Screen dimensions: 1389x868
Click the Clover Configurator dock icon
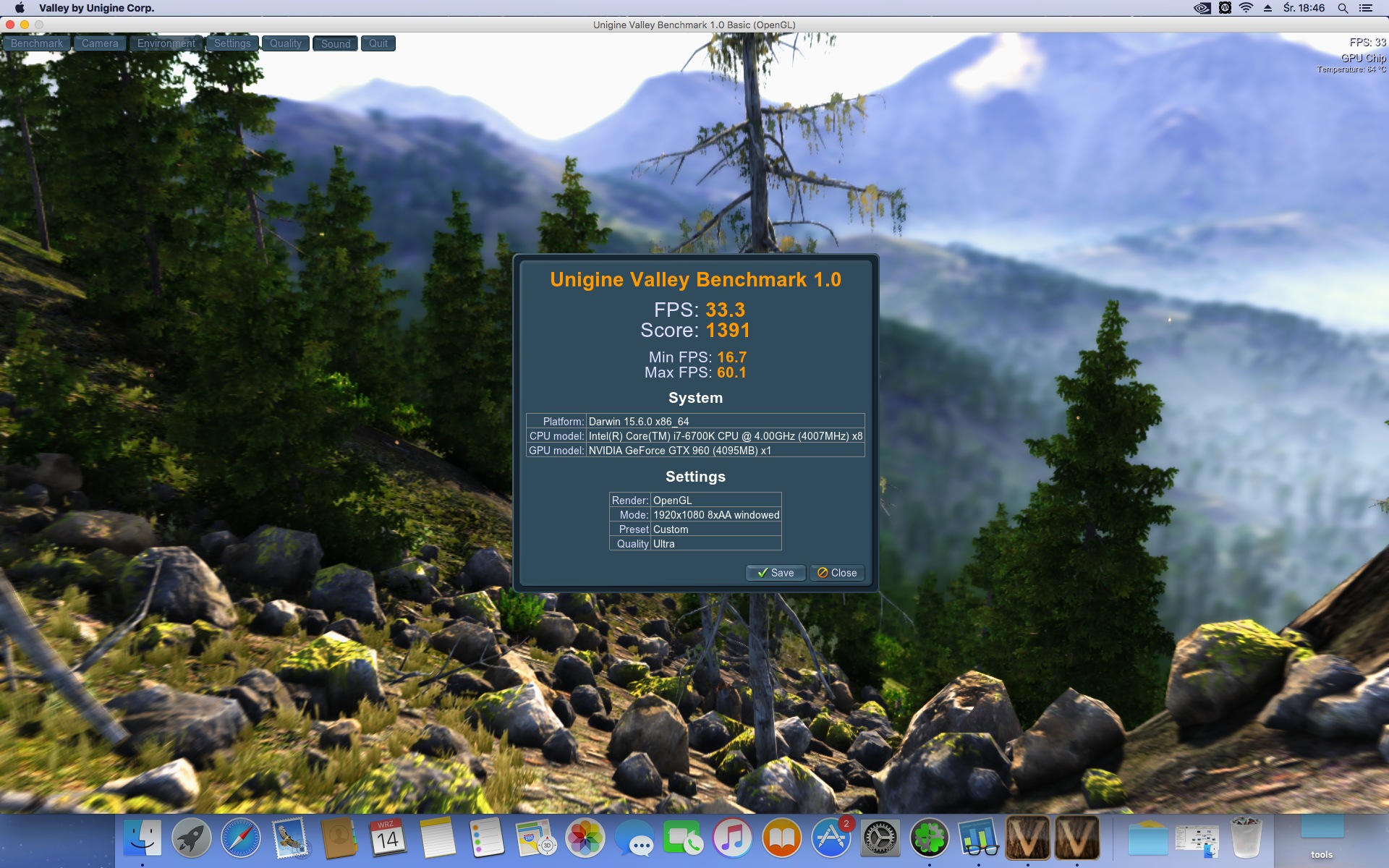click(x=930, y=838)
